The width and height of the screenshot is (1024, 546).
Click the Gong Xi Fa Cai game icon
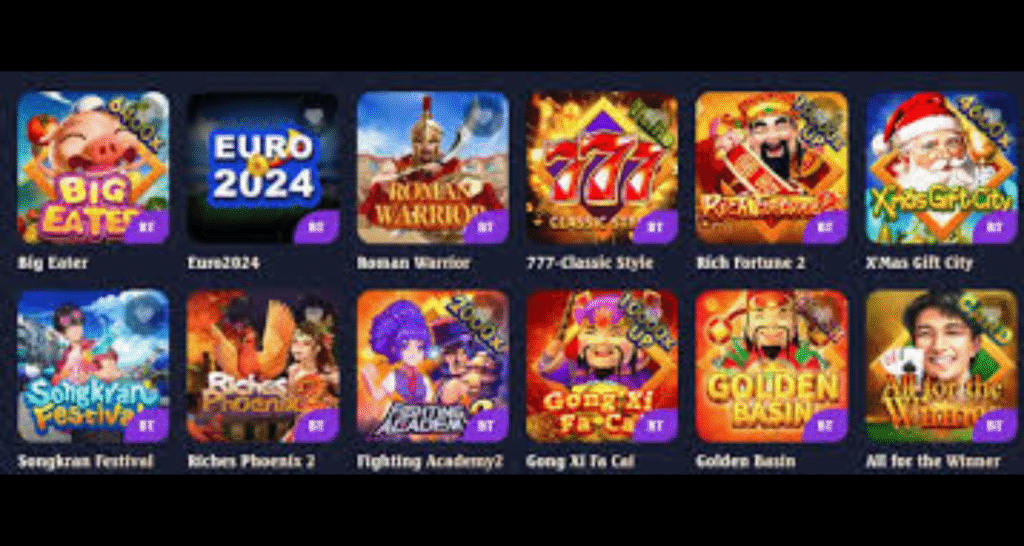tap(602, 366)
